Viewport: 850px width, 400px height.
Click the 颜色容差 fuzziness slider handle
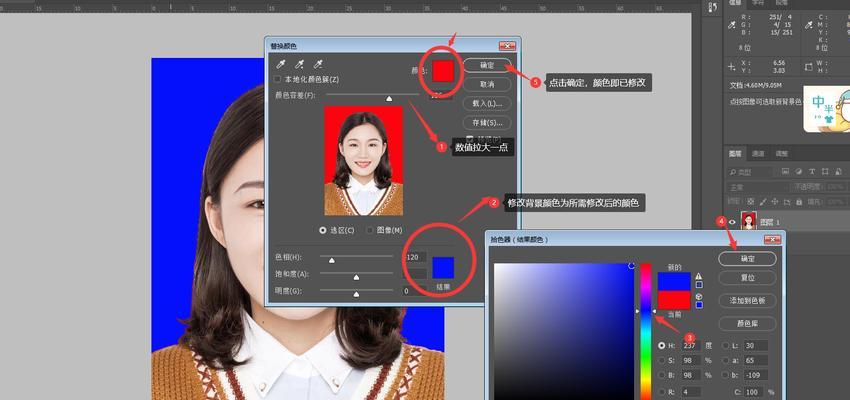click(x=389, y=99)
